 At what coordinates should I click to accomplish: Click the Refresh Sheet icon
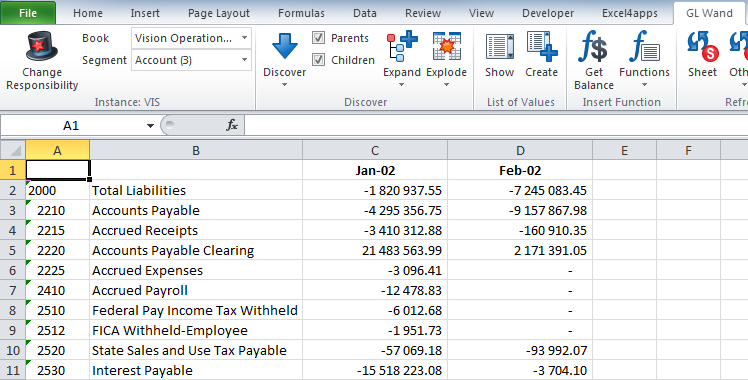(703, 46)
